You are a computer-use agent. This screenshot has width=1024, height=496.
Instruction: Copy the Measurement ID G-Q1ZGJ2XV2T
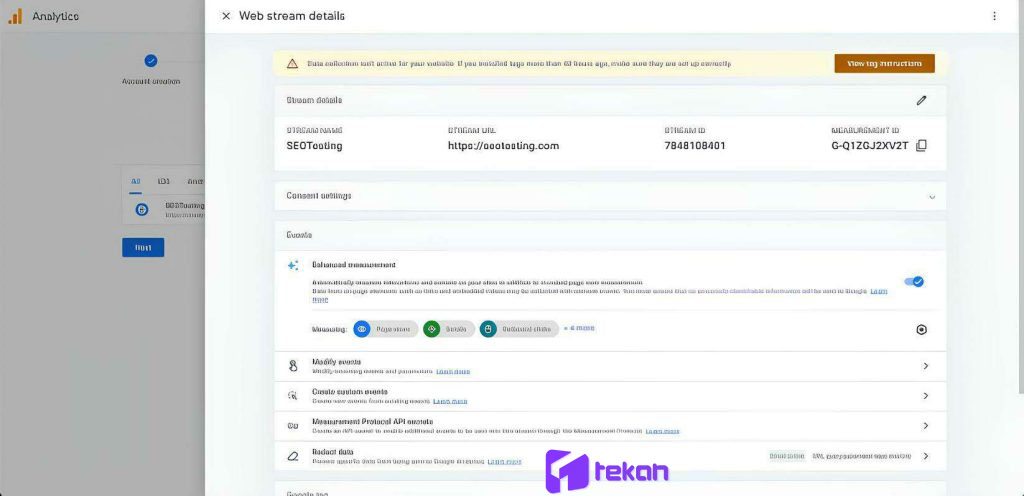point(921,146)
